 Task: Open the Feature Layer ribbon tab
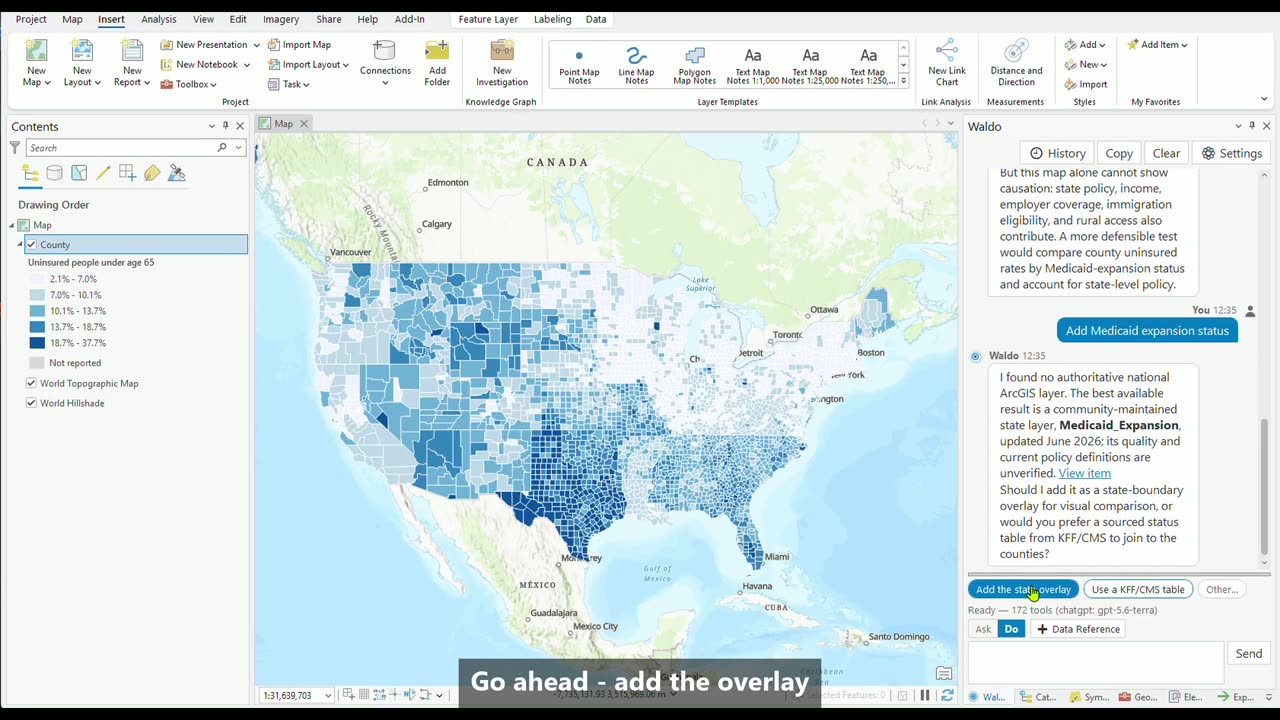[x=488, y=19]
